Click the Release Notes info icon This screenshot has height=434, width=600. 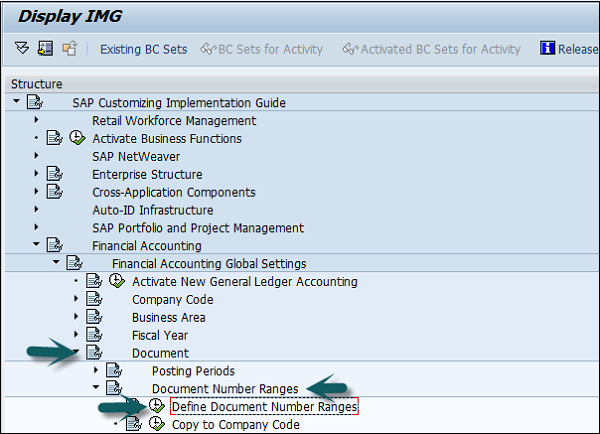pyautogui.click(x=547, y=49)
